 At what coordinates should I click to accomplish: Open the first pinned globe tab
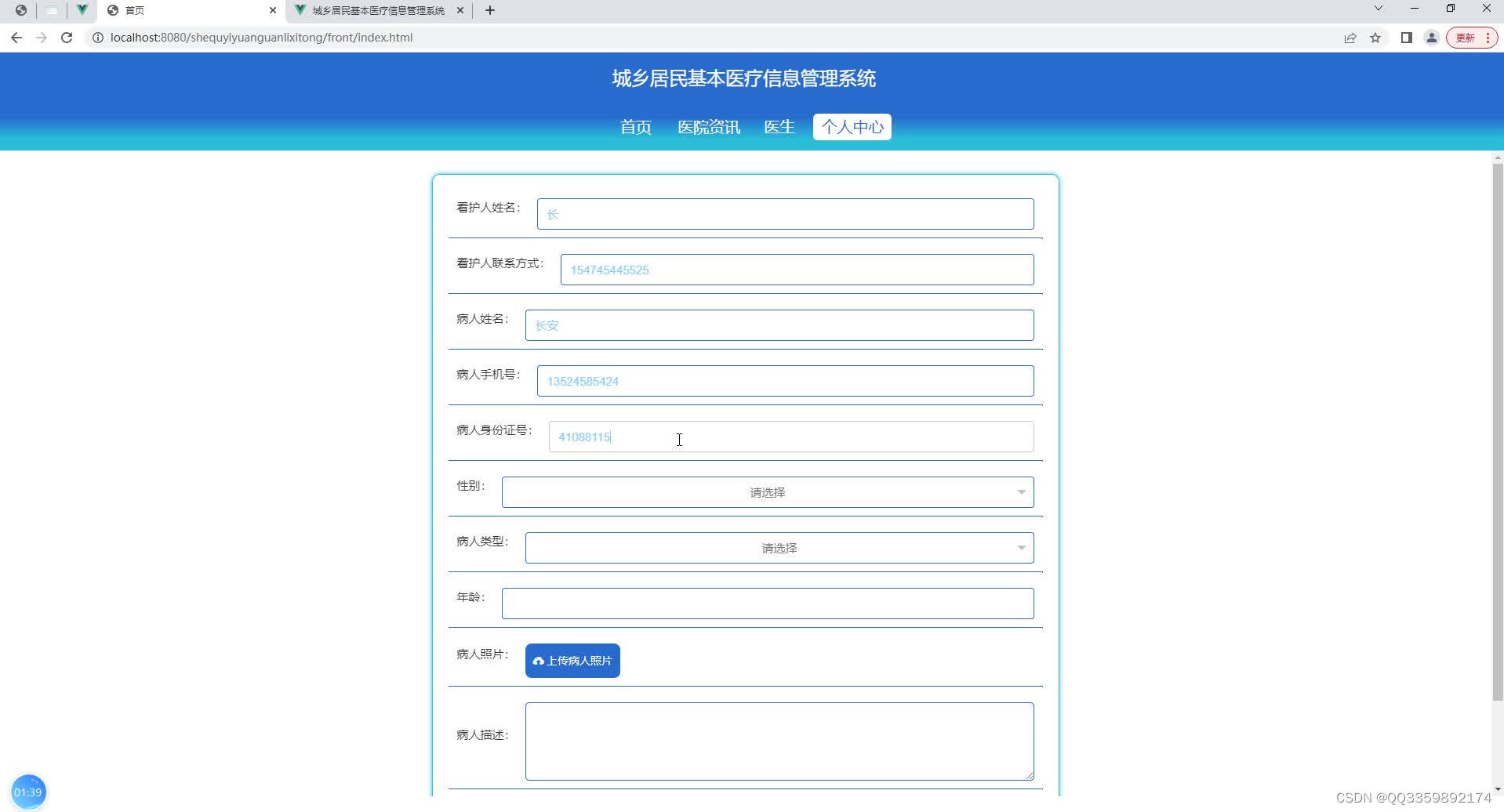[21, 10]
